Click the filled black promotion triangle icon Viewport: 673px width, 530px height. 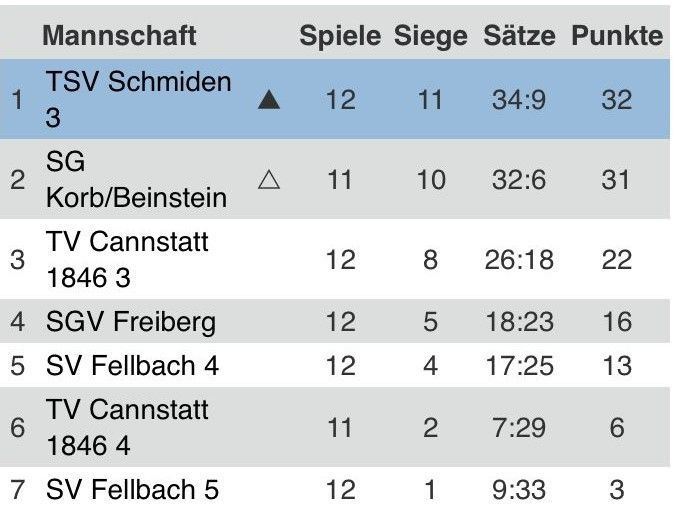268,100
